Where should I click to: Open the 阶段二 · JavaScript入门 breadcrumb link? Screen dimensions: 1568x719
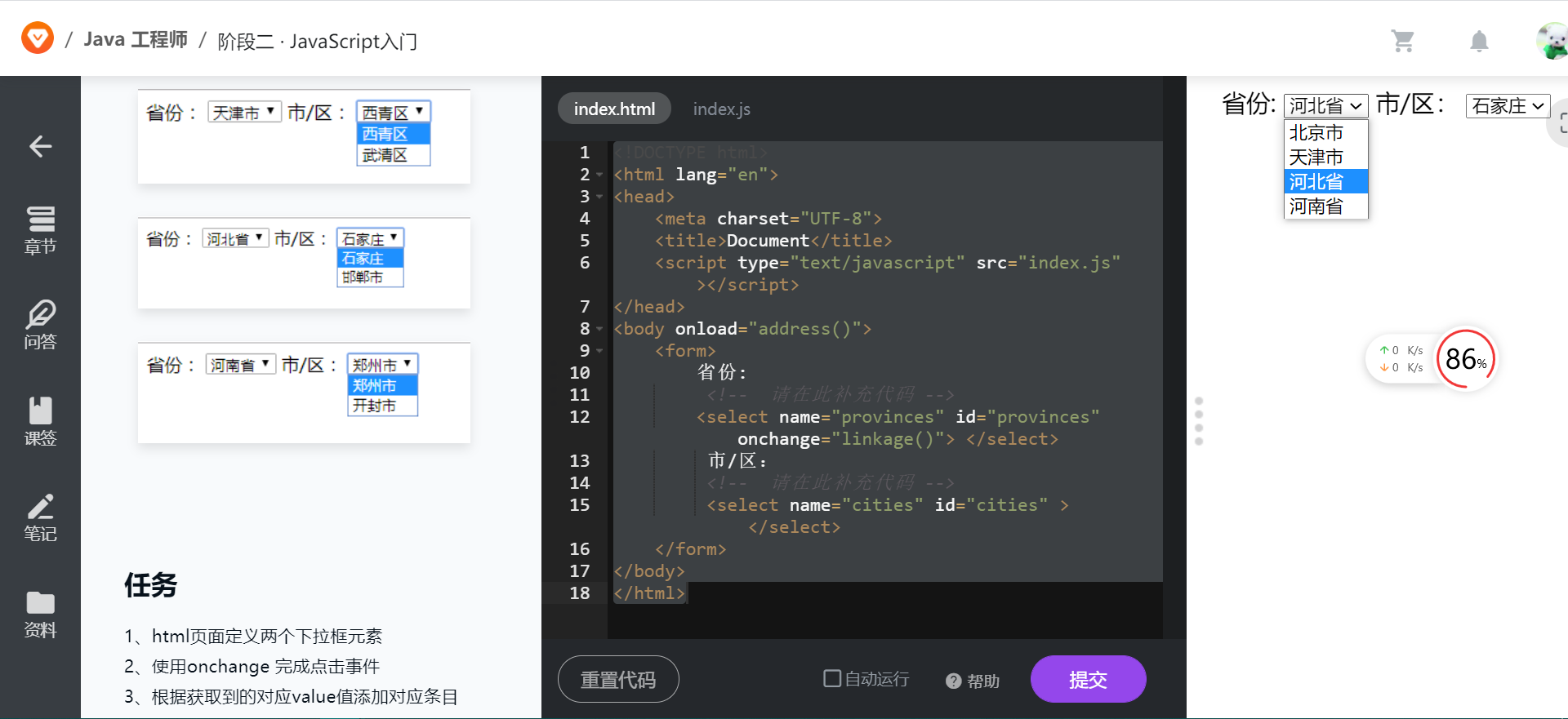317,41
